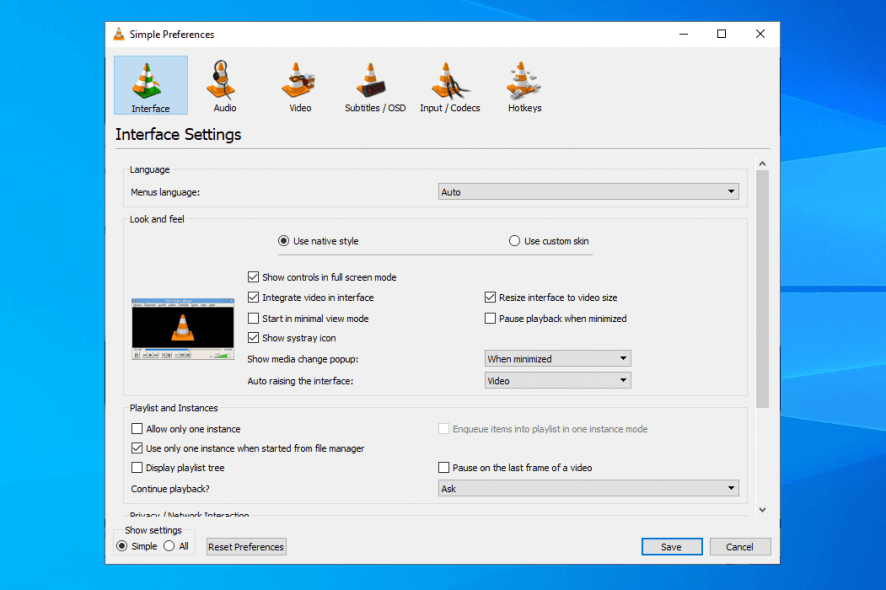Open the Menus language dropdown
Image resolution: width=886 pixels, height=590 pixels.
coord(588,192)
